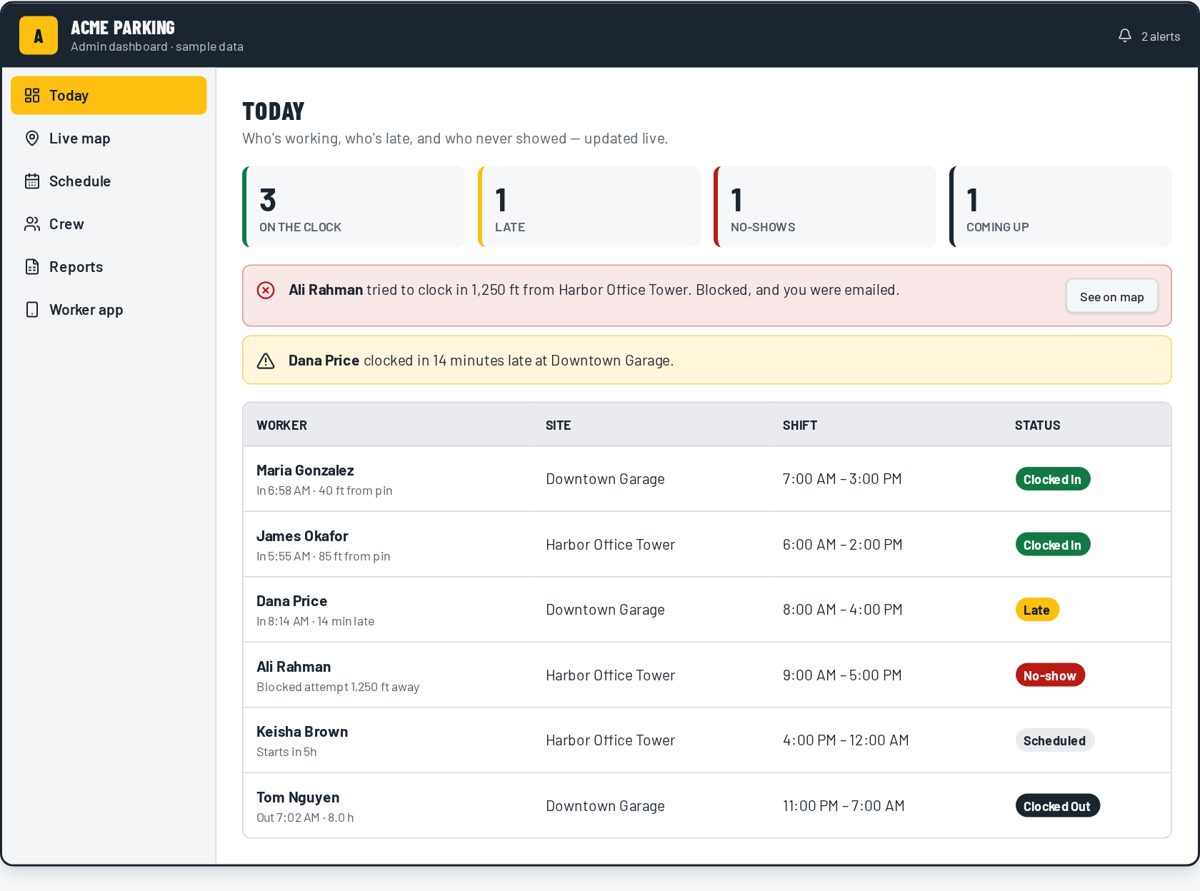Screen dimensions: 1200x891
Task: Click Ali Rahman's name in the red alert
Action: [326, 290]
